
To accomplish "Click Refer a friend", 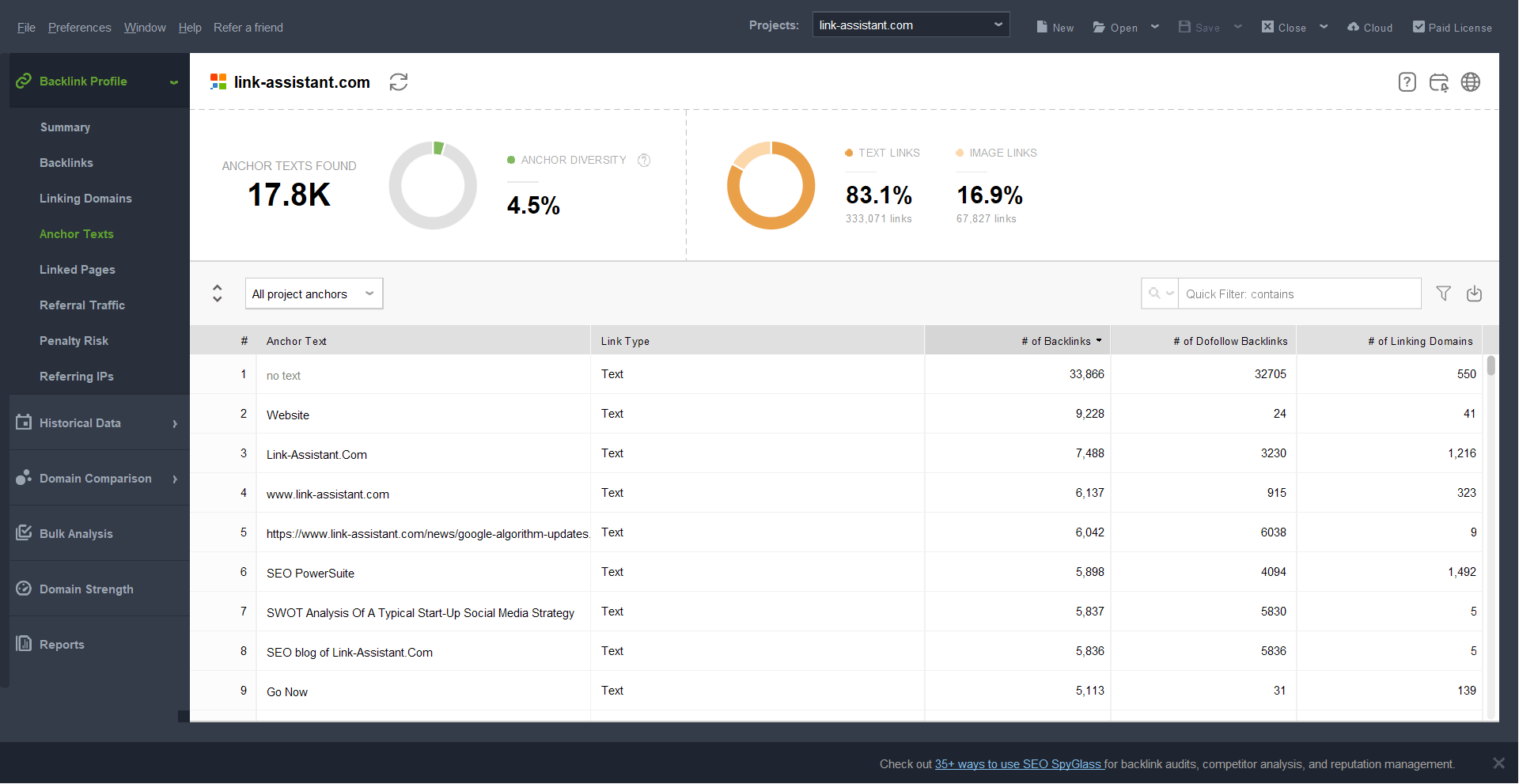I will pyautogui.click(x=248, y=28).
